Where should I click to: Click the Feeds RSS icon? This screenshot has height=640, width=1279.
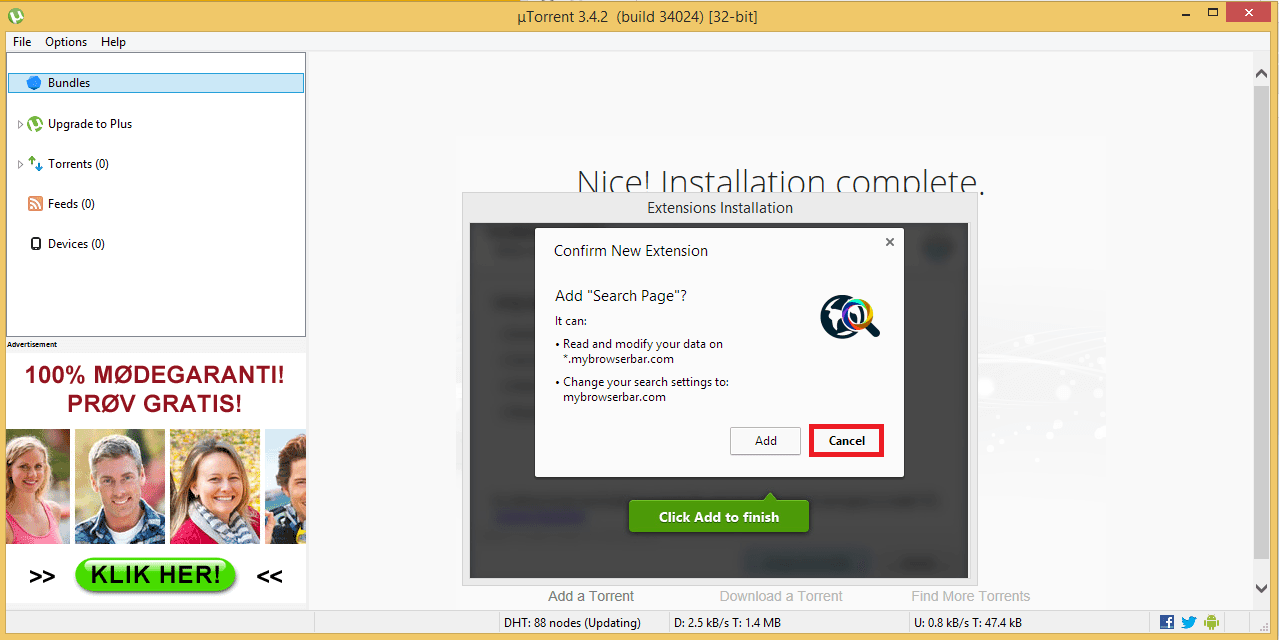click(x=35, y=204)
